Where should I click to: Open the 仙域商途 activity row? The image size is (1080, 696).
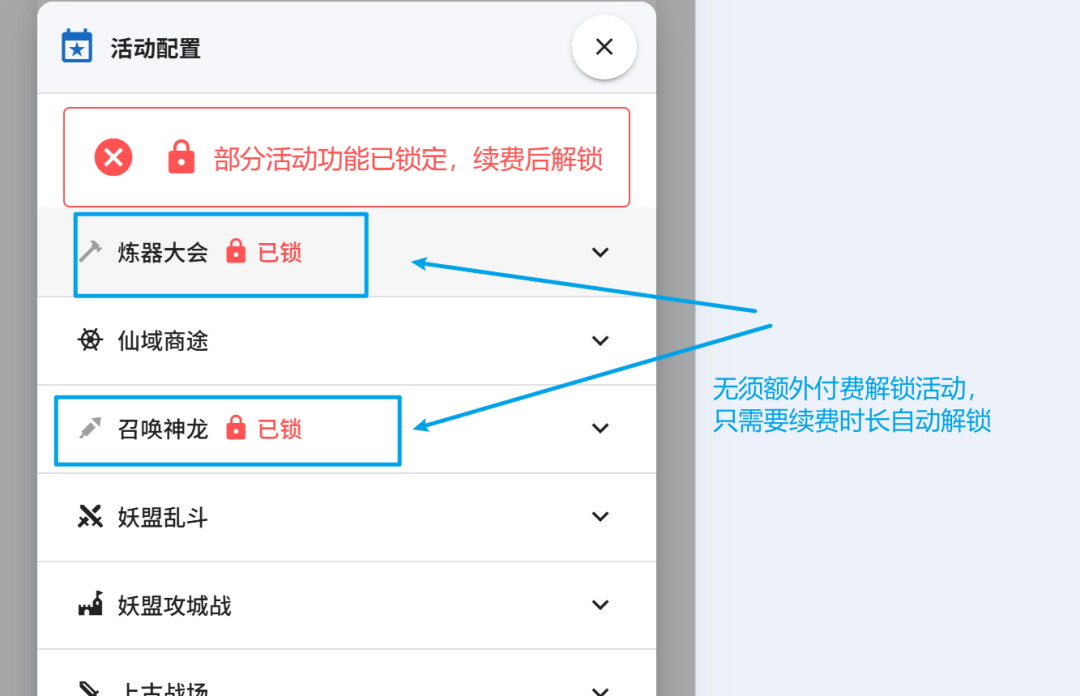(x=346, y=340)
